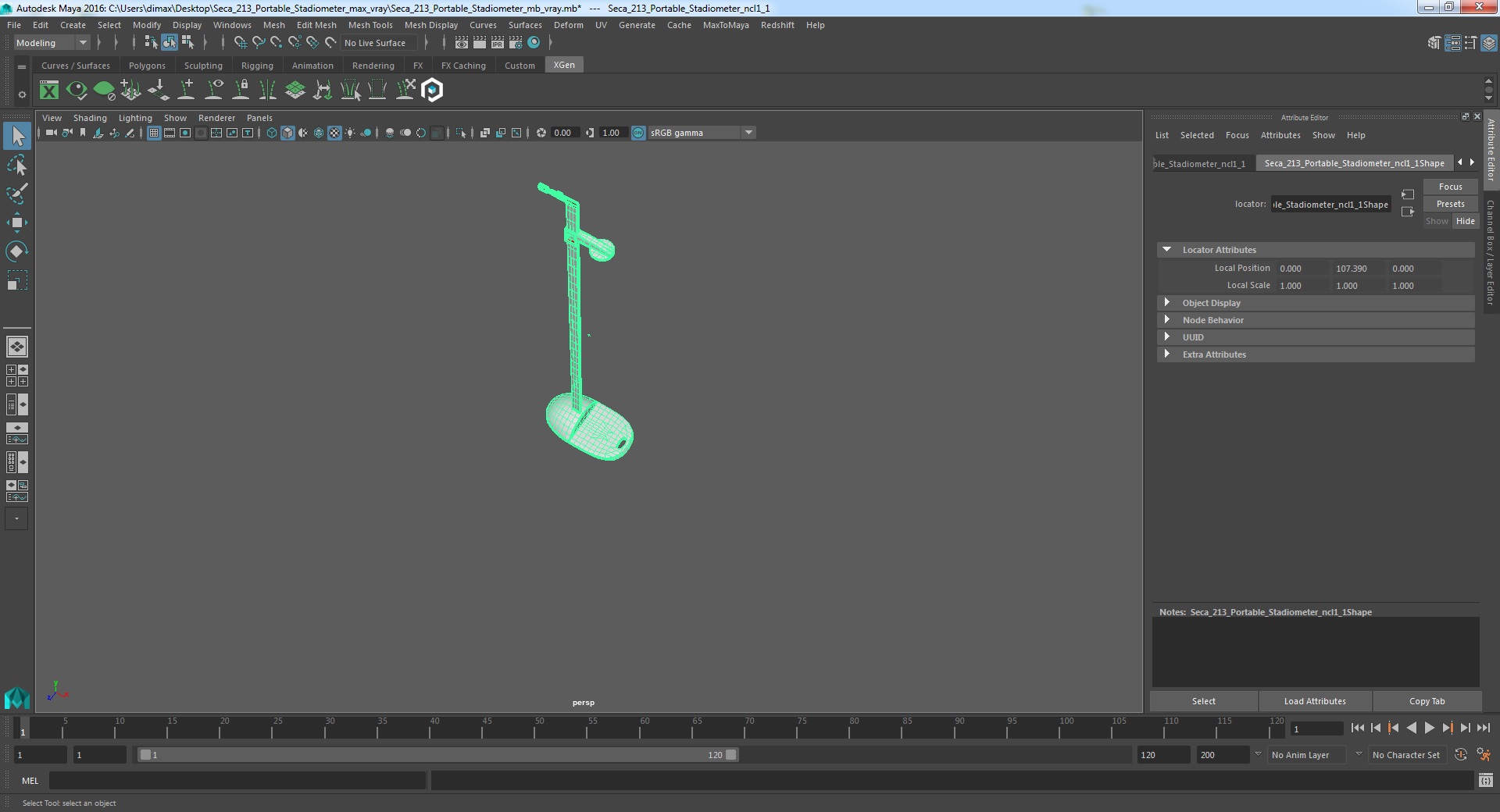
Task: Click the IPR render icon
Action: (497, 43)
